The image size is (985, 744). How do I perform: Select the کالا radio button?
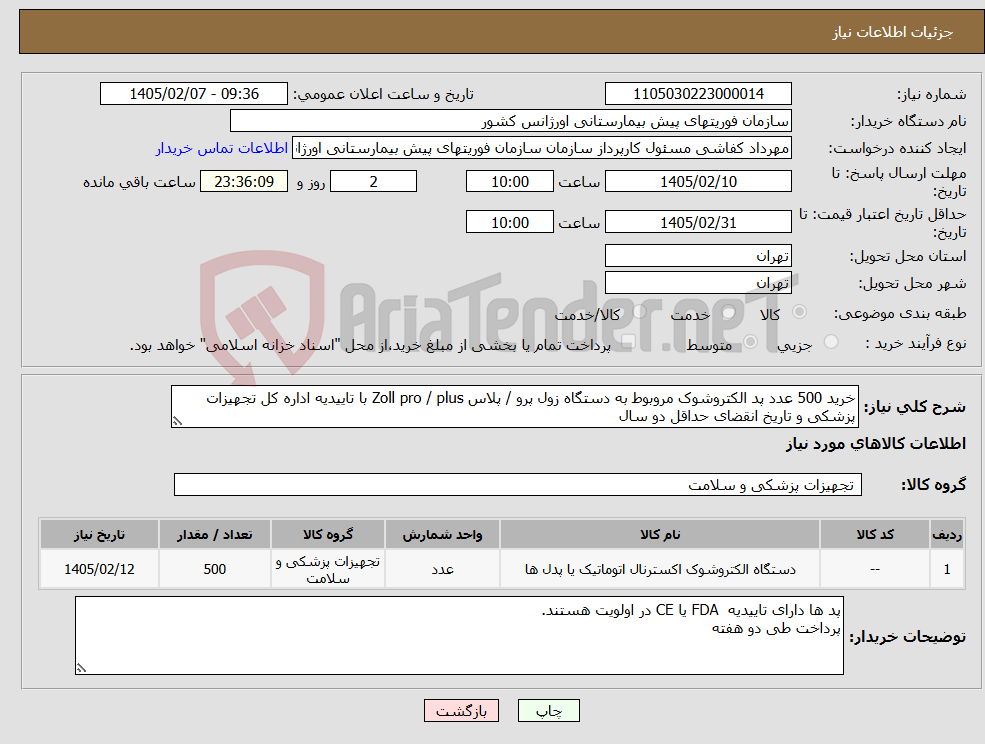tap(800, 312)
